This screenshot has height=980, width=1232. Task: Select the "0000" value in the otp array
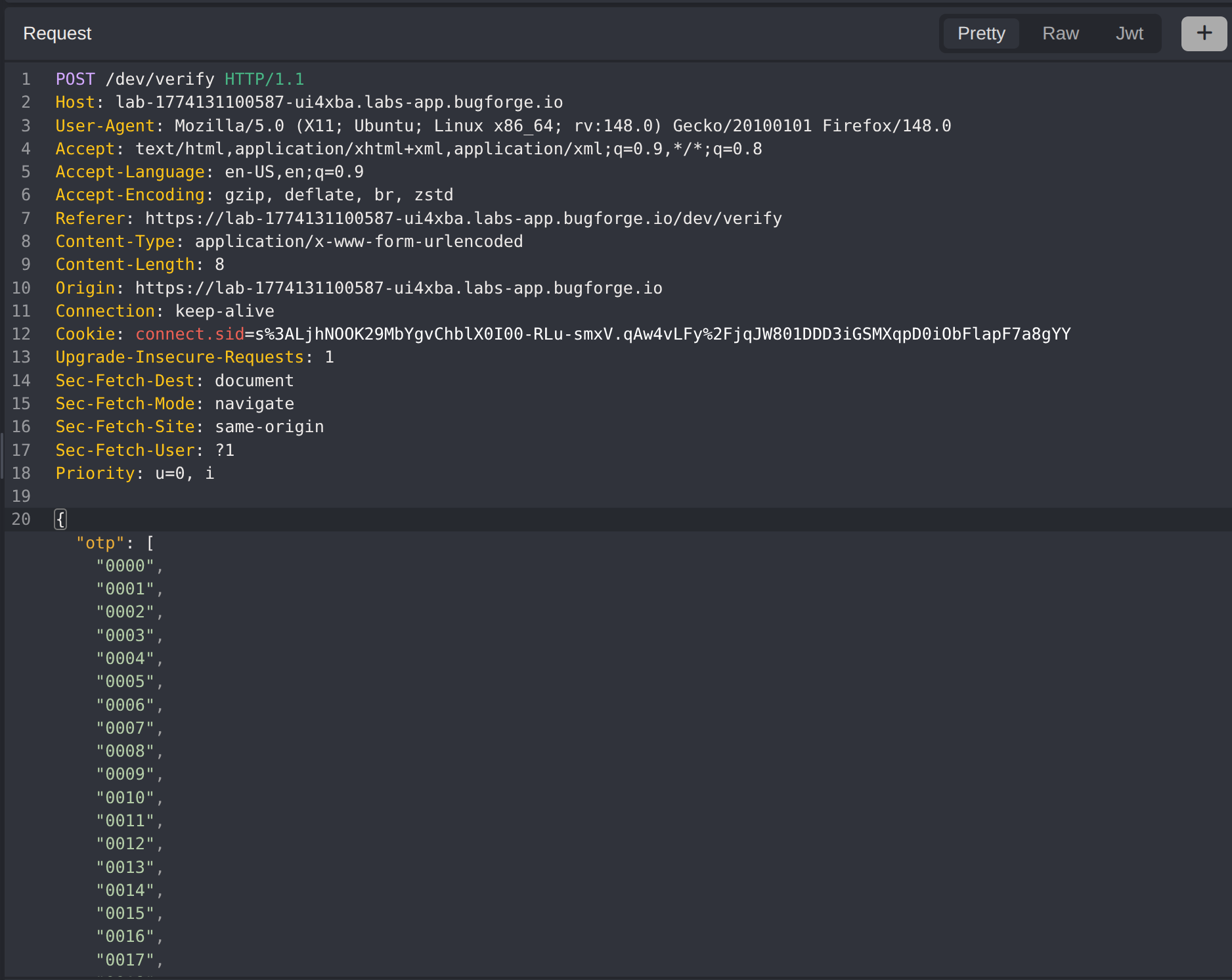[x=129, y=566]
